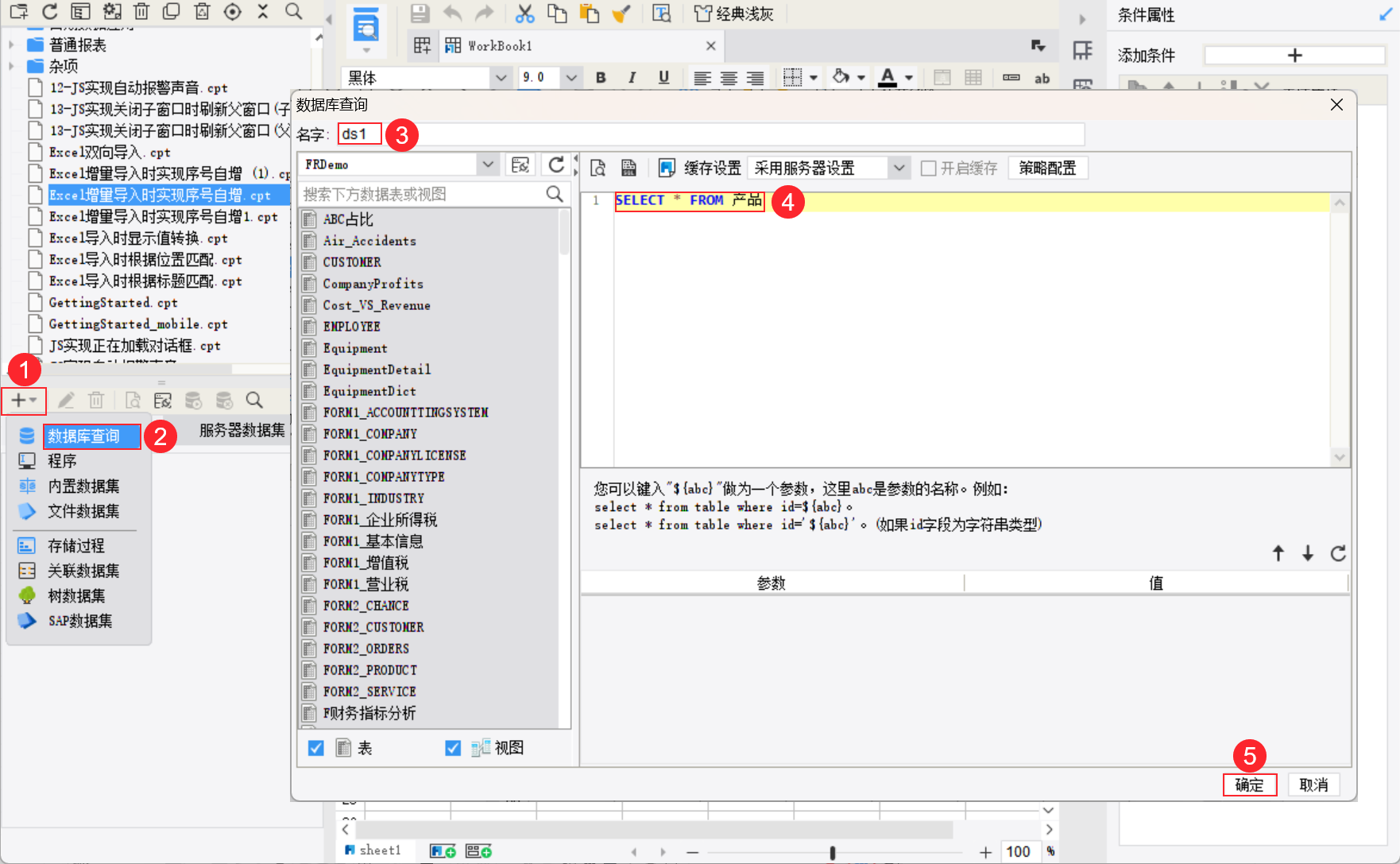Select 数据库查询 menu item
This screenshot has height=864, width=1400.
point(83,436)
